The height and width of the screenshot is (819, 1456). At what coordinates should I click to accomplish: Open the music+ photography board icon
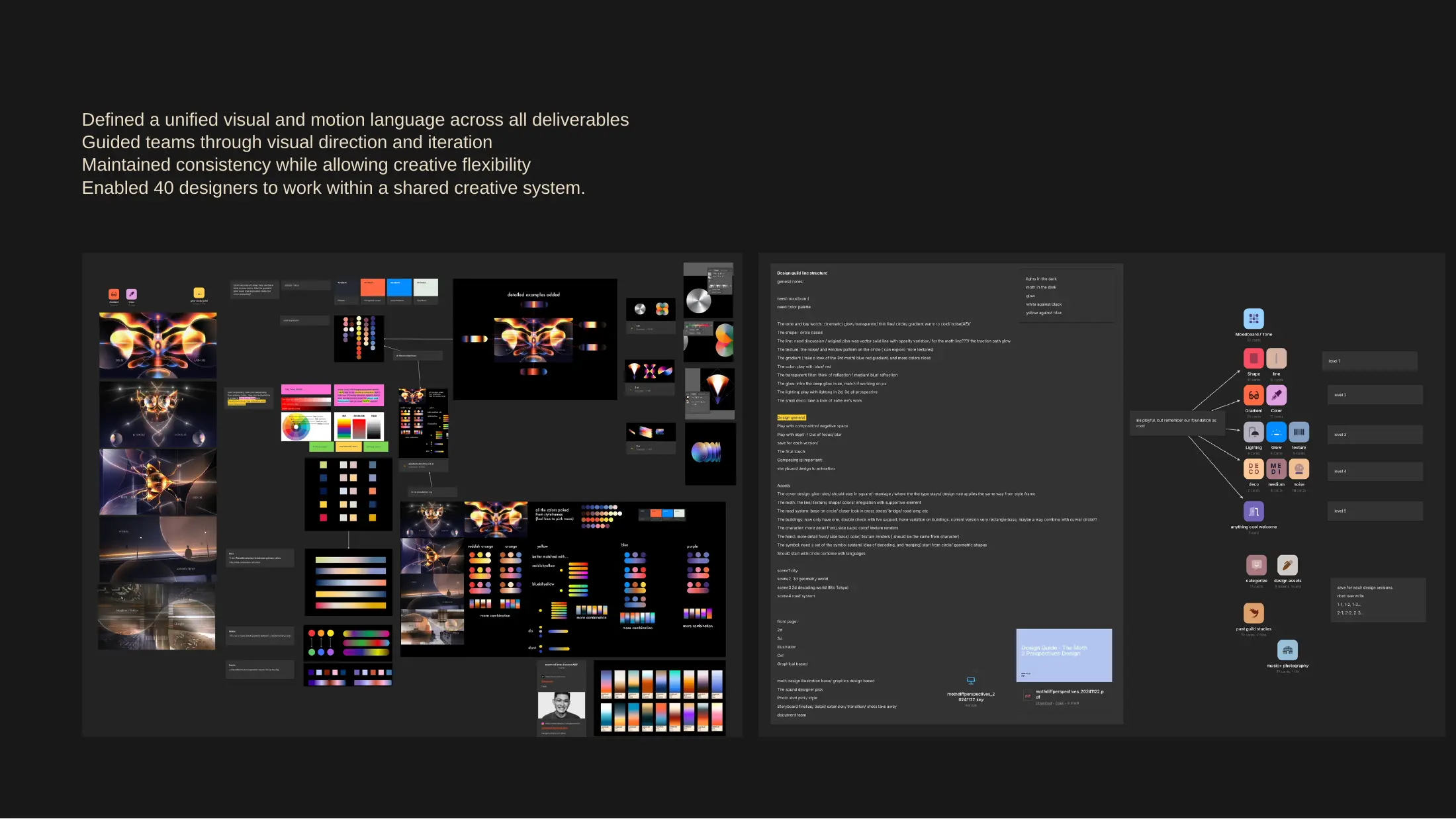coord(1287,651)
